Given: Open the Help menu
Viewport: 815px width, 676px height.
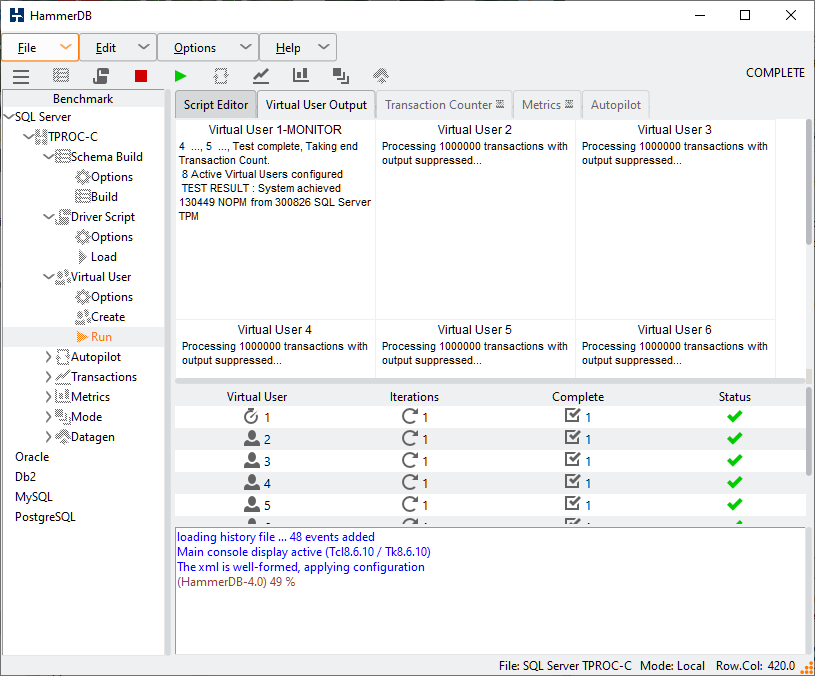Looking at the screenshot, I should (298, 48).
